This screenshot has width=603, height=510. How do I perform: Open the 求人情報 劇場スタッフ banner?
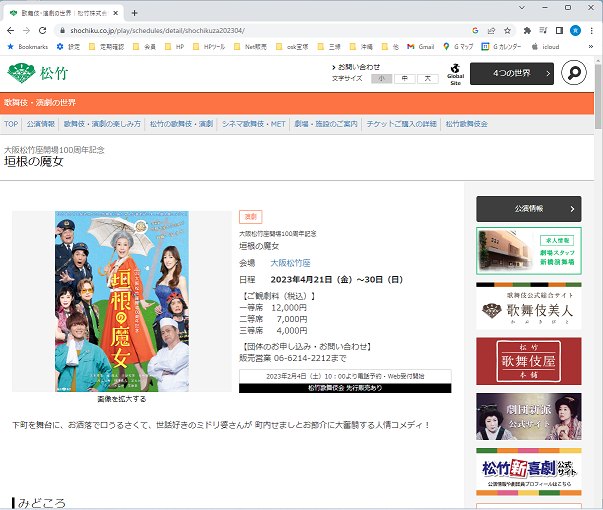coord(529,251)
